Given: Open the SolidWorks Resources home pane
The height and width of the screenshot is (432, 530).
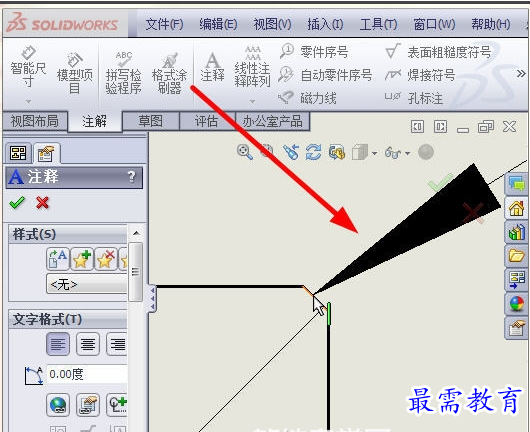Looking at the screenshot, I should pos(516,209).
